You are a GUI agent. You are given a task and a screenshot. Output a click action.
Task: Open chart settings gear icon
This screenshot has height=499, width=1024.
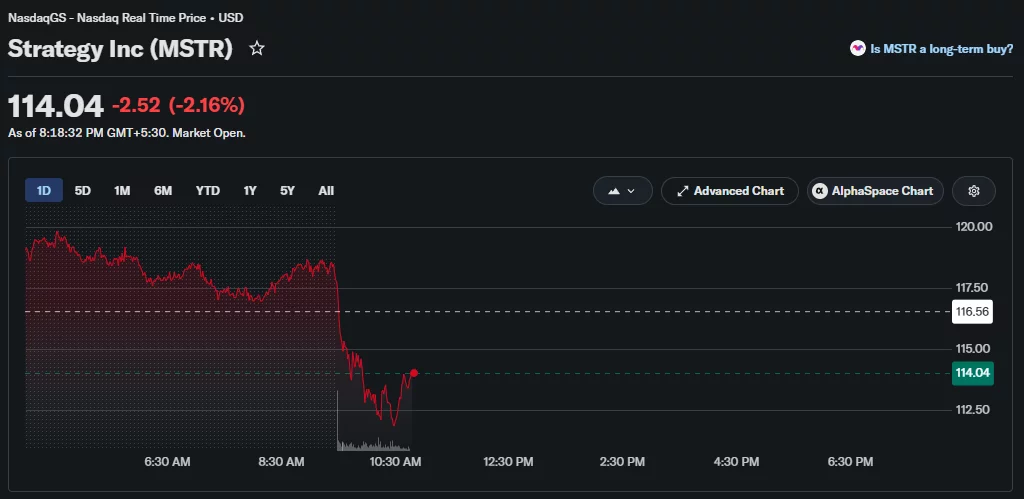click(x=974, y=191)
